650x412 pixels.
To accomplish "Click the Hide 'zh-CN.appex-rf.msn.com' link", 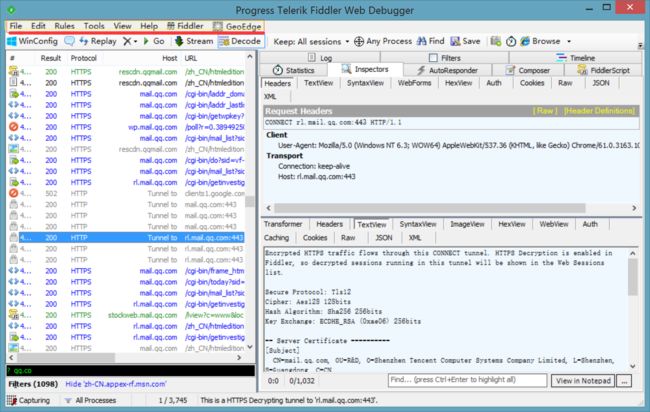I will click(x=116, y=384).
